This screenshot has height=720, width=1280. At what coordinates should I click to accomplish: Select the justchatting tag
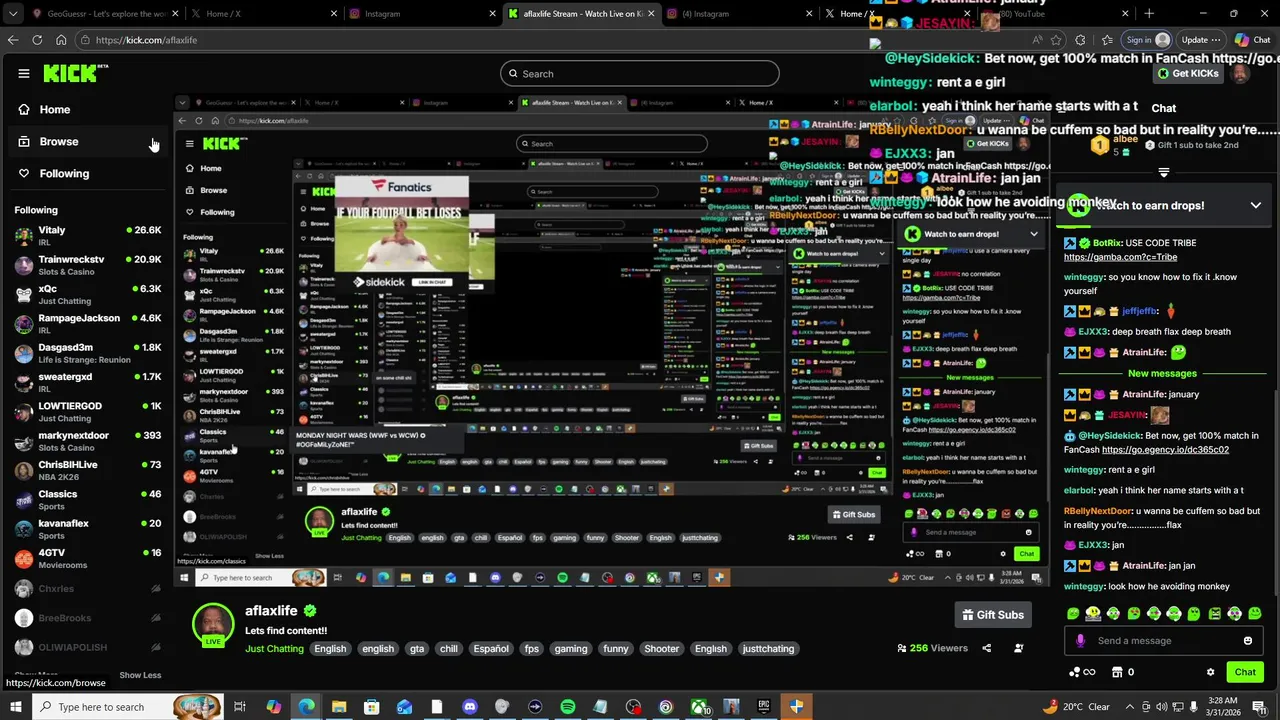pyautogui.click(x=768, y=649)
